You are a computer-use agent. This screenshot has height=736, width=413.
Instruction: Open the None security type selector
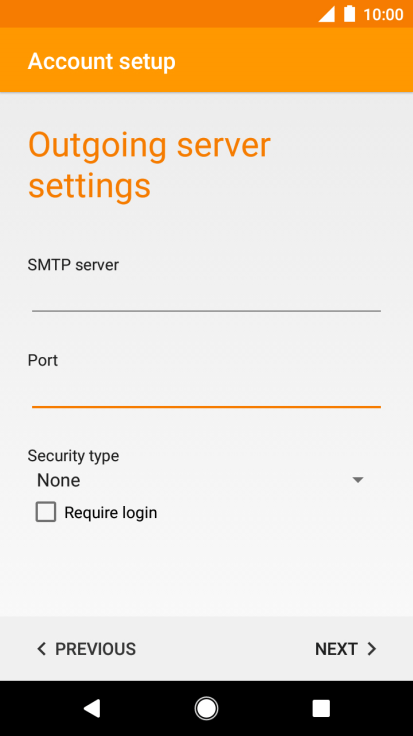pos(201,480)
